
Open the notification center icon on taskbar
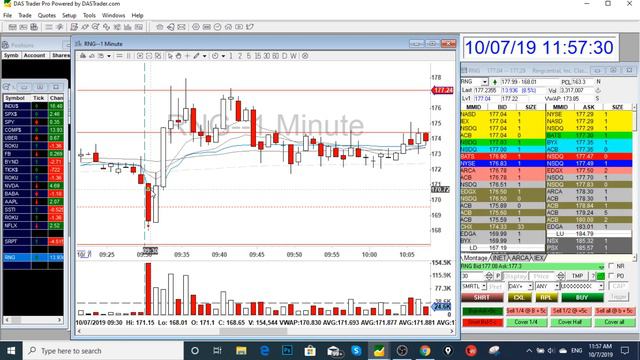pyautogui.click(x=624, y=351)
